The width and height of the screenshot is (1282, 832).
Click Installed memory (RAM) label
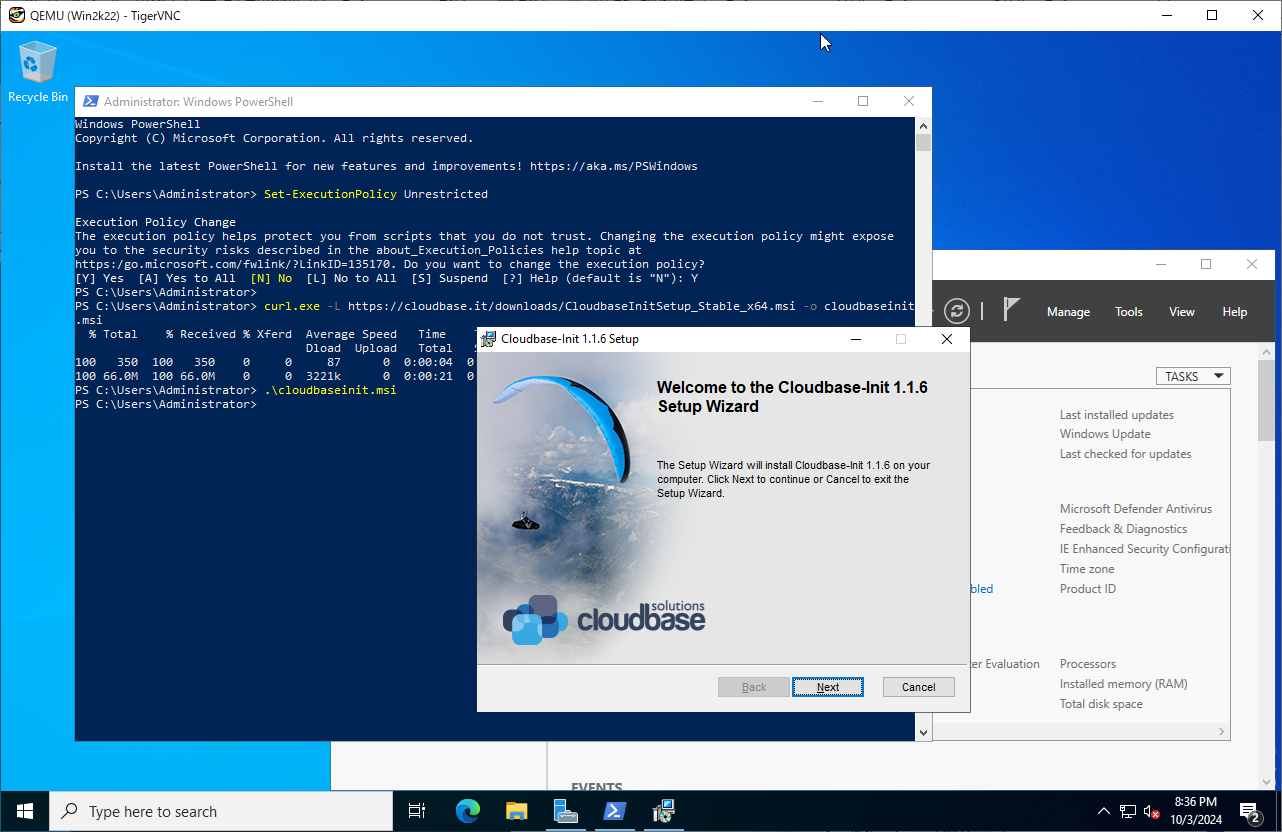coord(1124,684)
